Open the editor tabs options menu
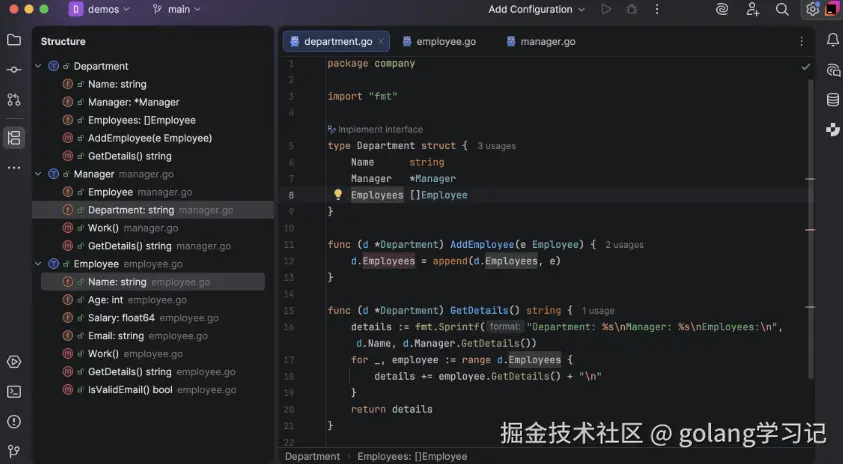Image resolution: width=843 pixels, height=464 pixels. pyautogui.click(x=802, y=41)
